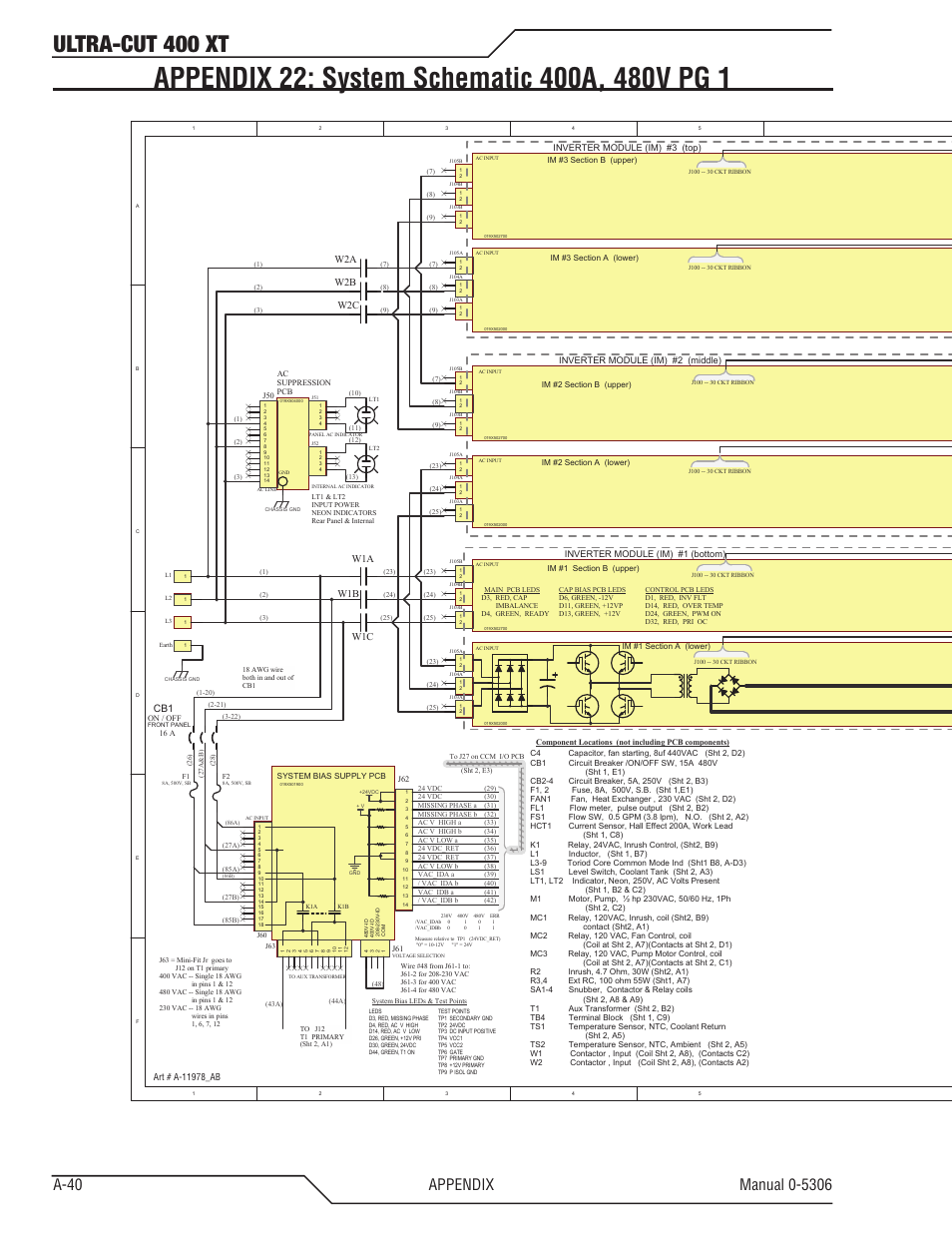Click the W1B contactor contact symbol
952x1233 pixels.
363,599
